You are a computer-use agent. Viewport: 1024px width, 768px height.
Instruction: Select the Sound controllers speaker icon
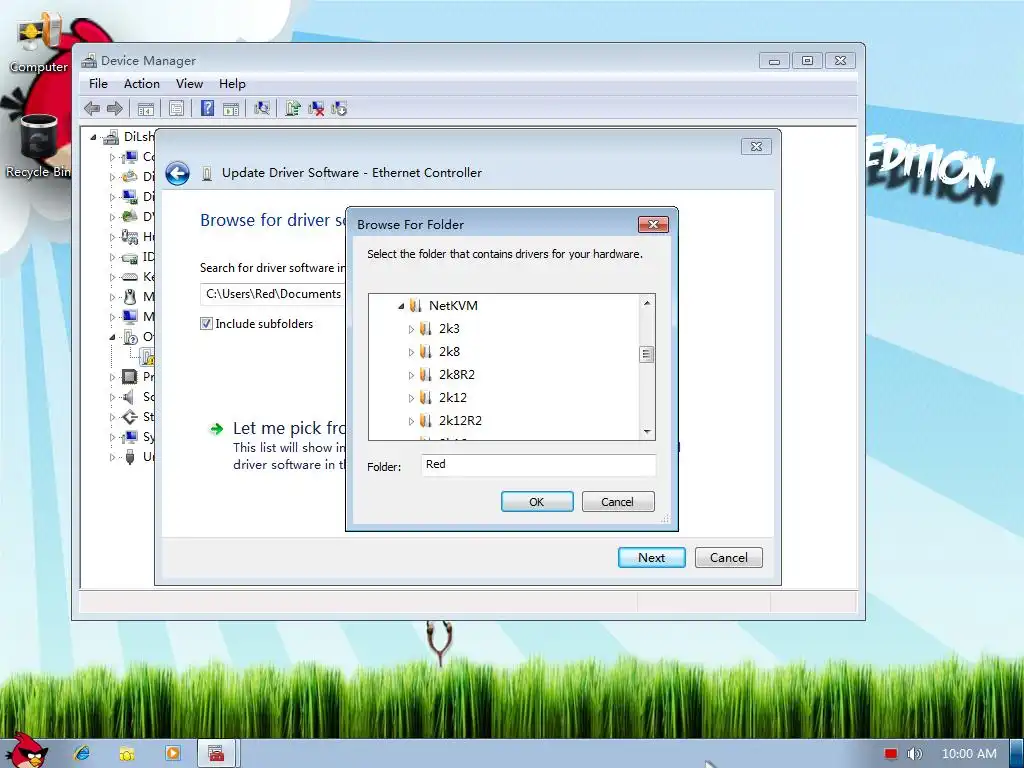click(129, 396)
